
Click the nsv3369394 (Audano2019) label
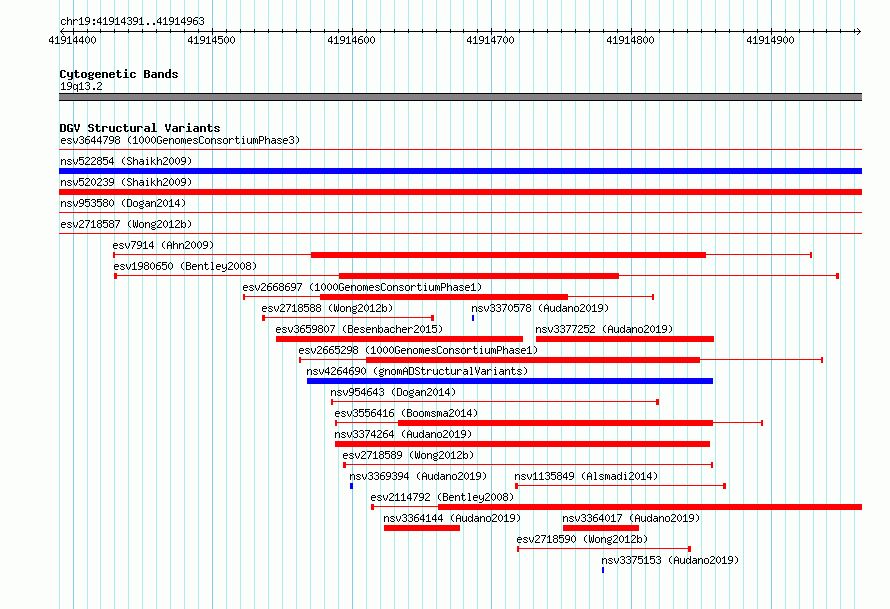(418, 476)
